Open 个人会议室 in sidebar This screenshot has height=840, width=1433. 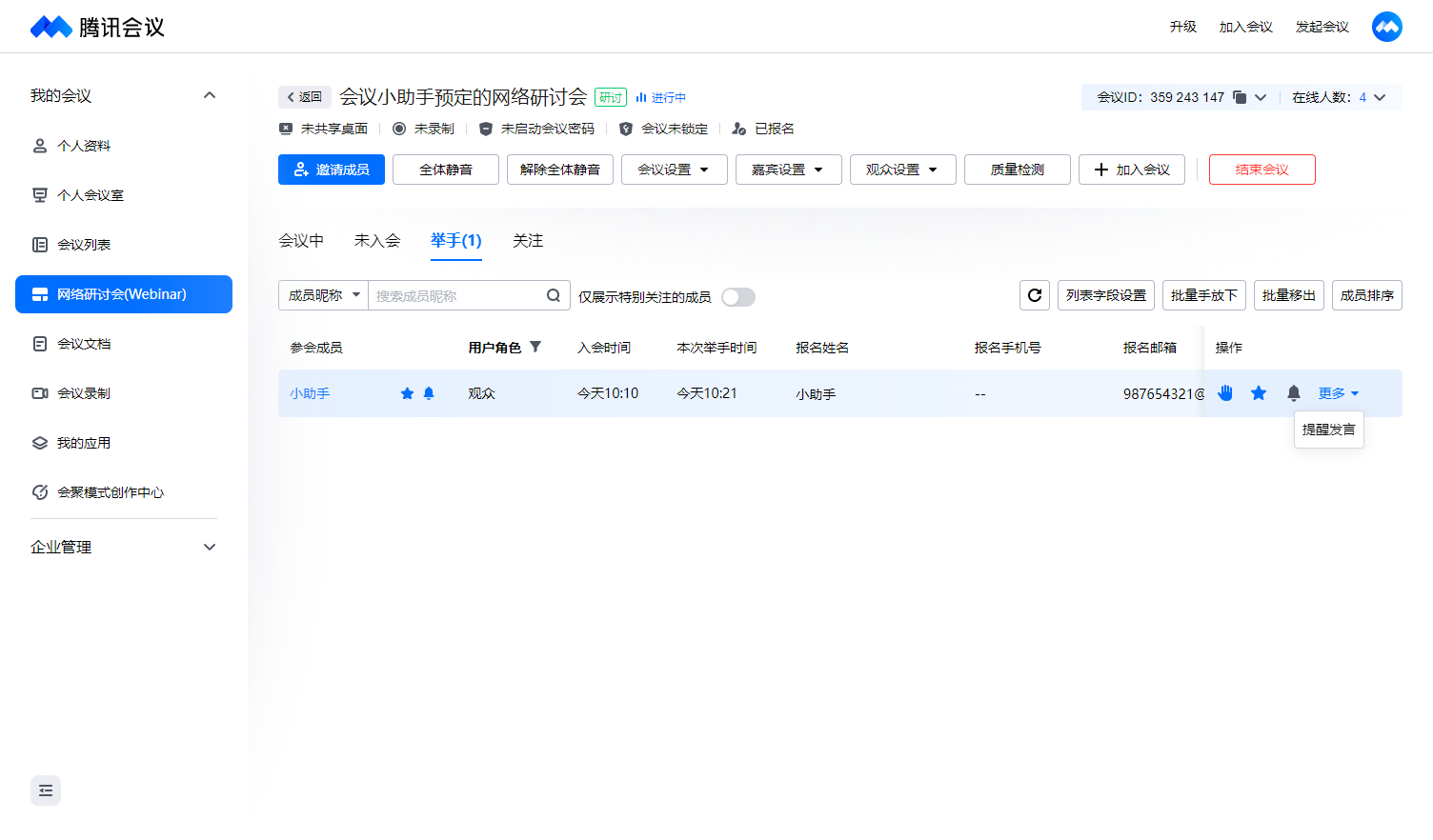(x=124, y=195)
